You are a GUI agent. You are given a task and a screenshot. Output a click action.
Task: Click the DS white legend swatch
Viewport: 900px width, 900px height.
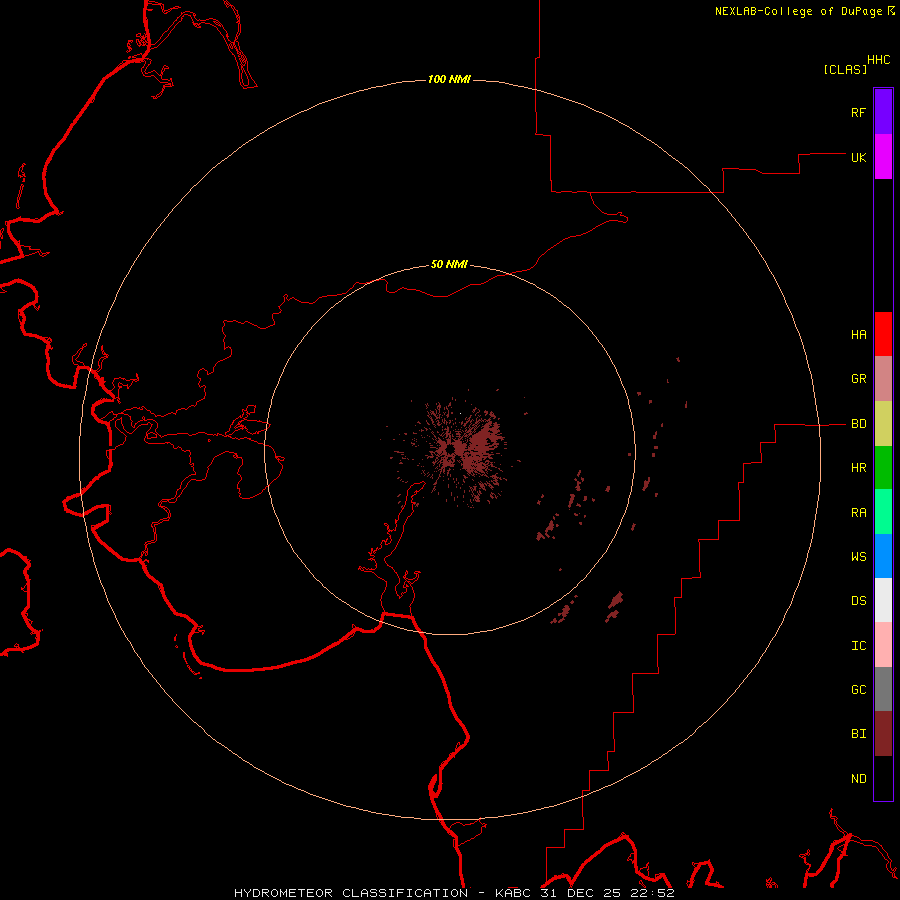883,600
